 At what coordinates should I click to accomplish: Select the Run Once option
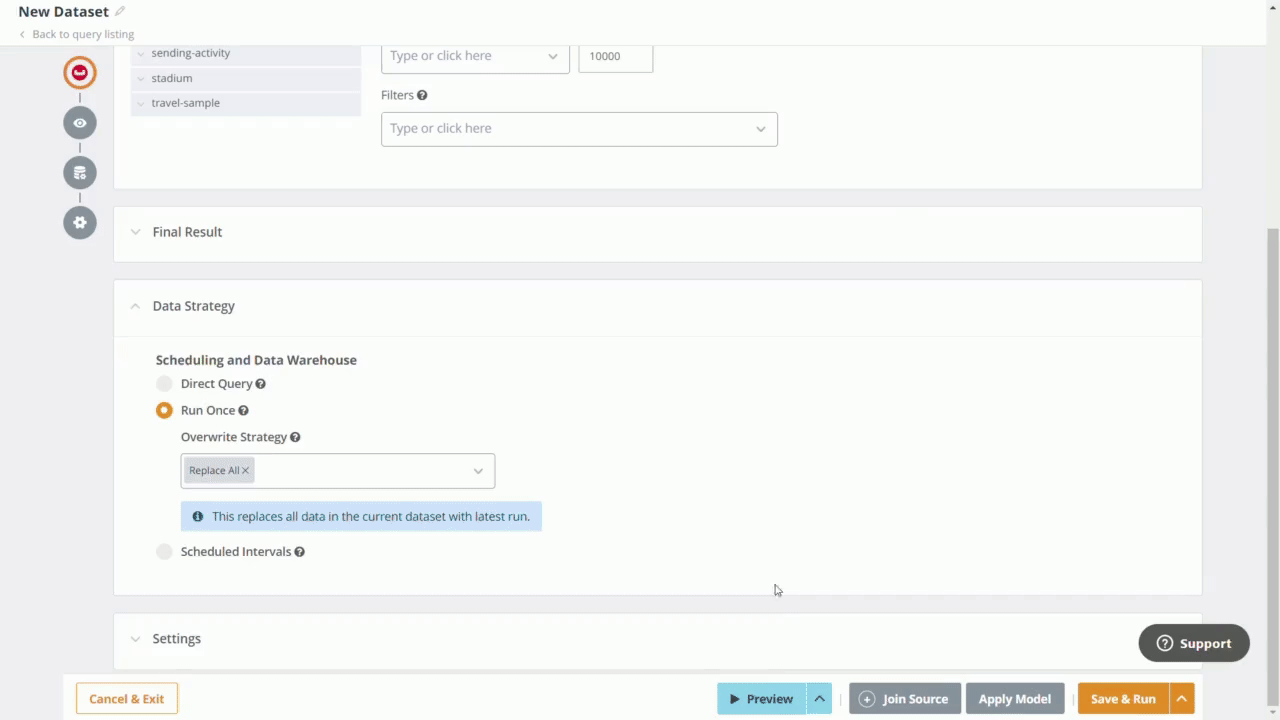point(163,410)
